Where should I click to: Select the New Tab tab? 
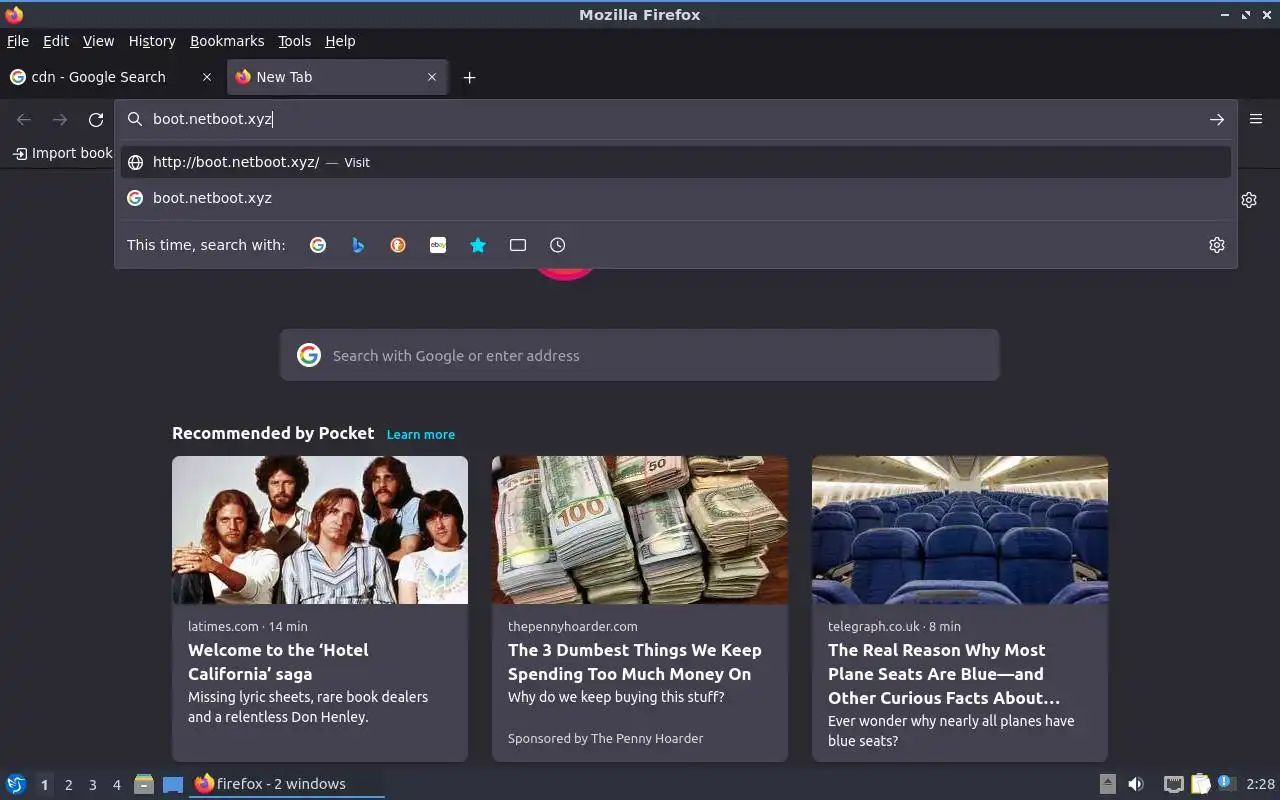(x=338, y=77)
